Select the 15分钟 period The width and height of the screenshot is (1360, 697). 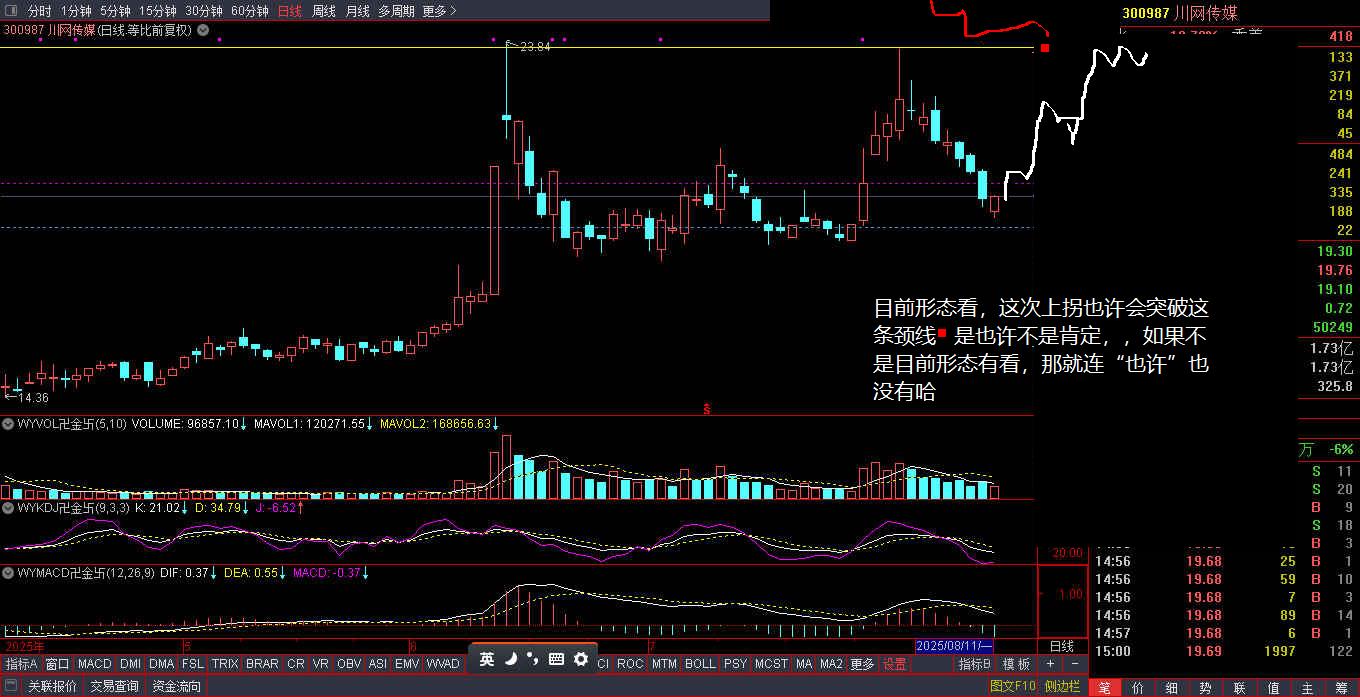[158, 11]
